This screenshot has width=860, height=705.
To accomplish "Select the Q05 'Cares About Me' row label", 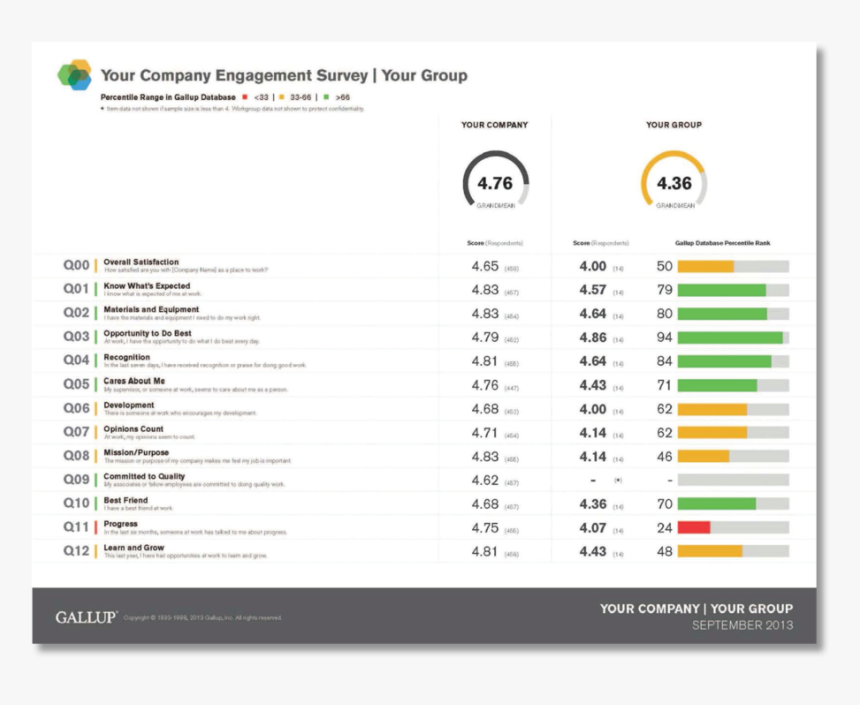I will click(x=134, y=381).
